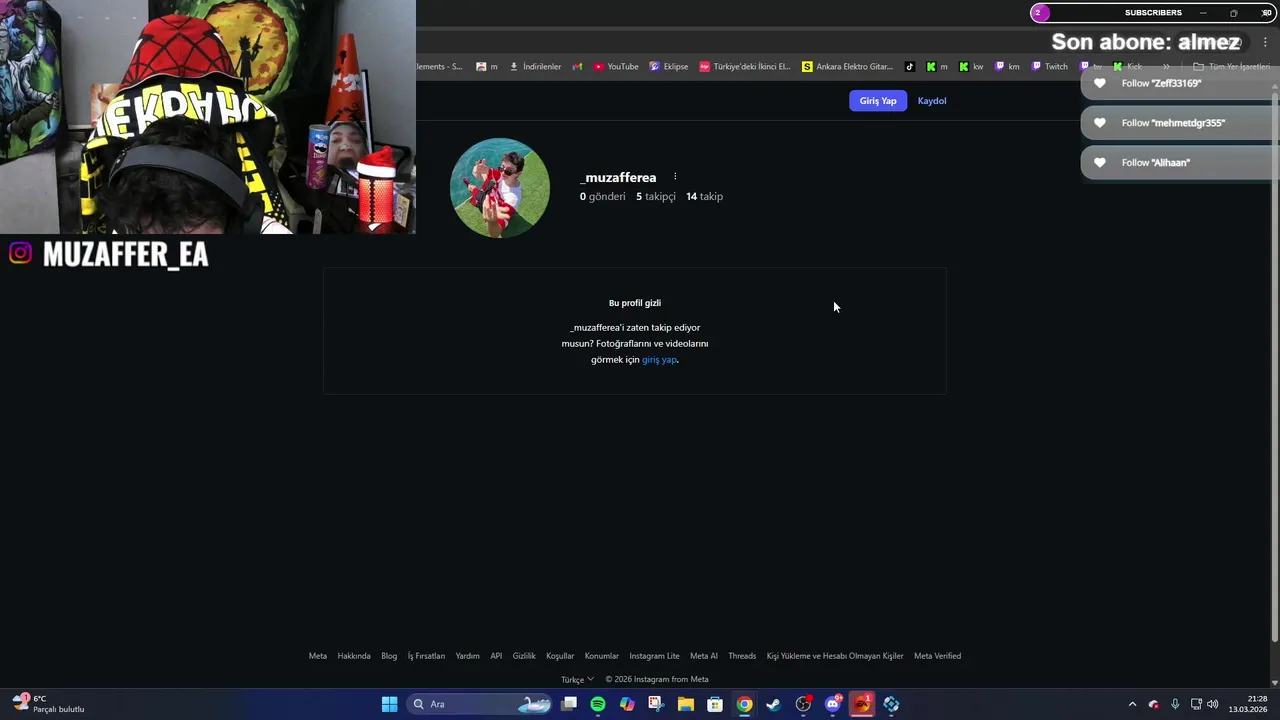Open Task View on the taskbar
This screenshot has height=720, width=1280.
coord(569,704)
